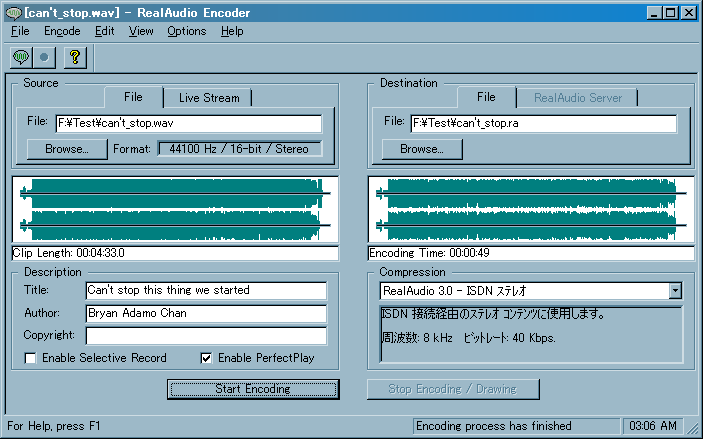Open the Edit menu
This screenshot has height=439, width=703.
(x=104, y=31)
